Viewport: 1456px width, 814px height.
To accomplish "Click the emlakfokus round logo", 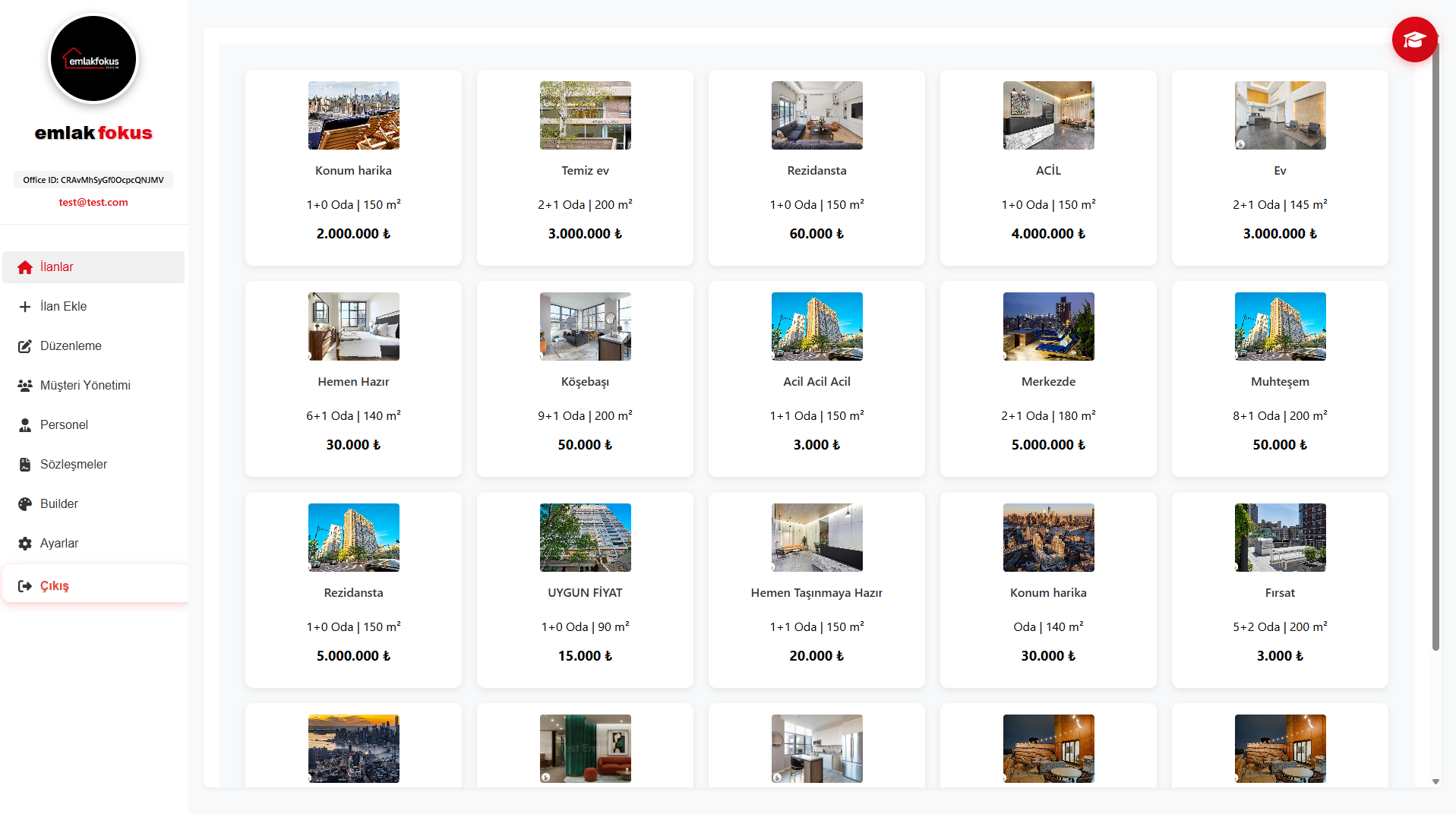I will point(93,59).
